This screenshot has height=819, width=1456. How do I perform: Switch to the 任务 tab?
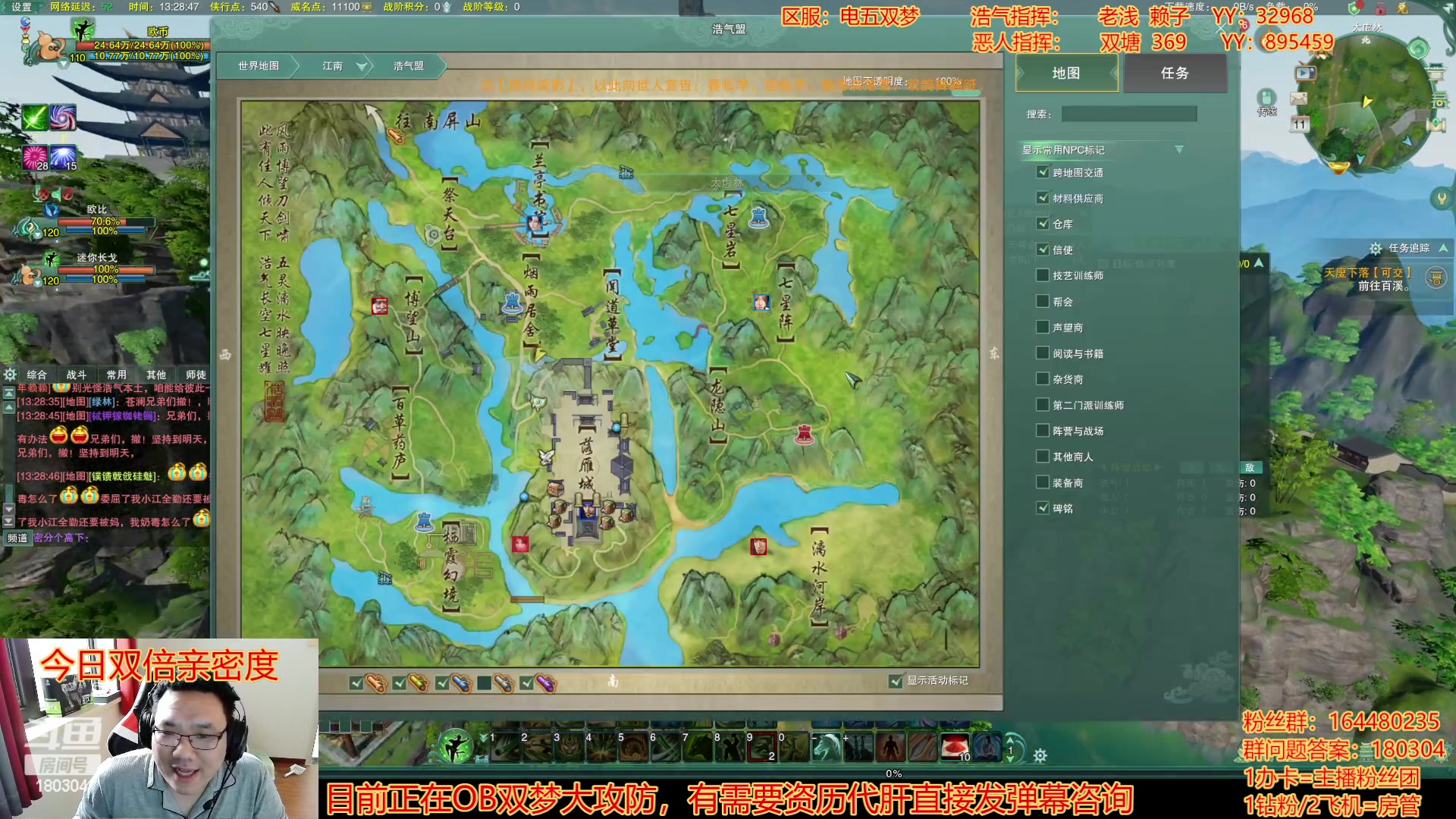click(x=1175, y=74)
